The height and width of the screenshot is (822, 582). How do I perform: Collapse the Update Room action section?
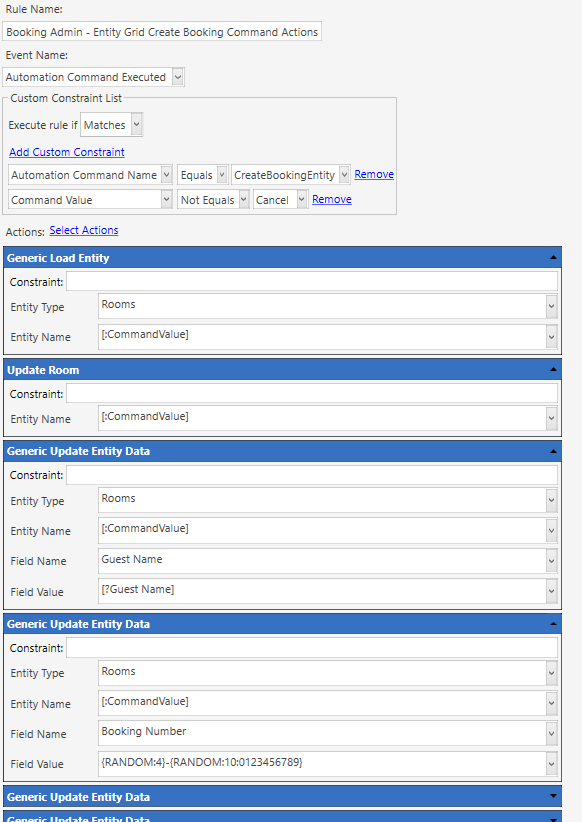pos(553,370)
